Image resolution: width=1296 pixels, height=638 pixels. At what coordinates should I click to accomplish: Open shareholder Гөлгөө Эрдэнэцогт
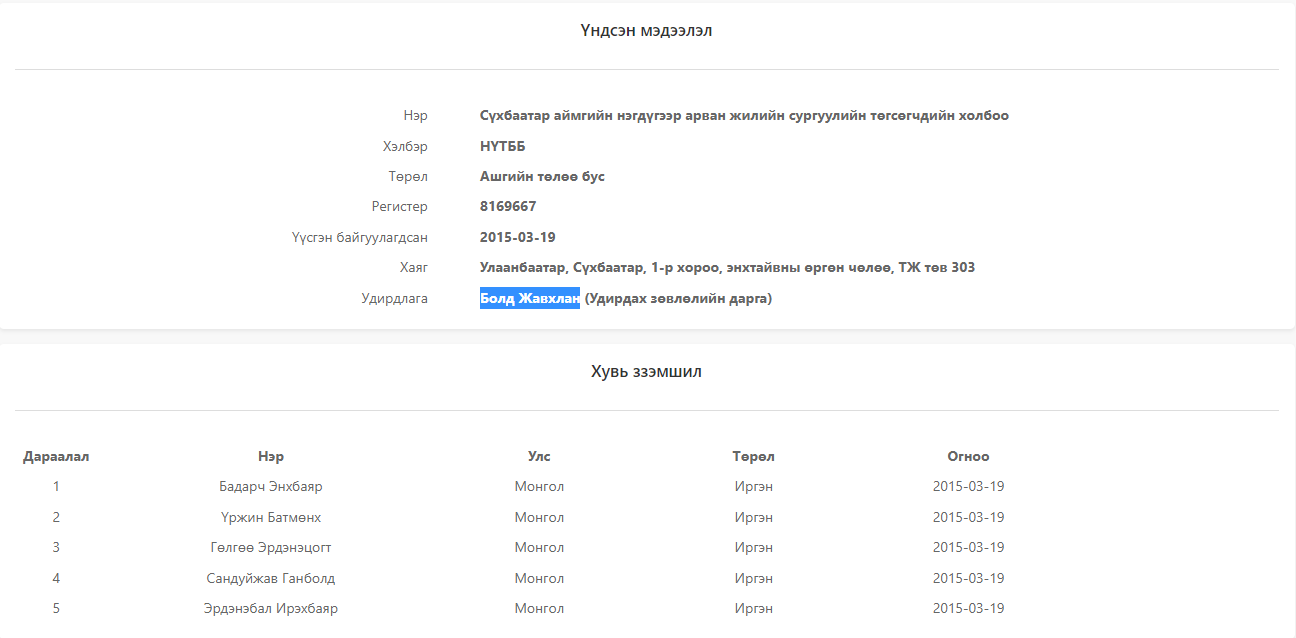270,548
